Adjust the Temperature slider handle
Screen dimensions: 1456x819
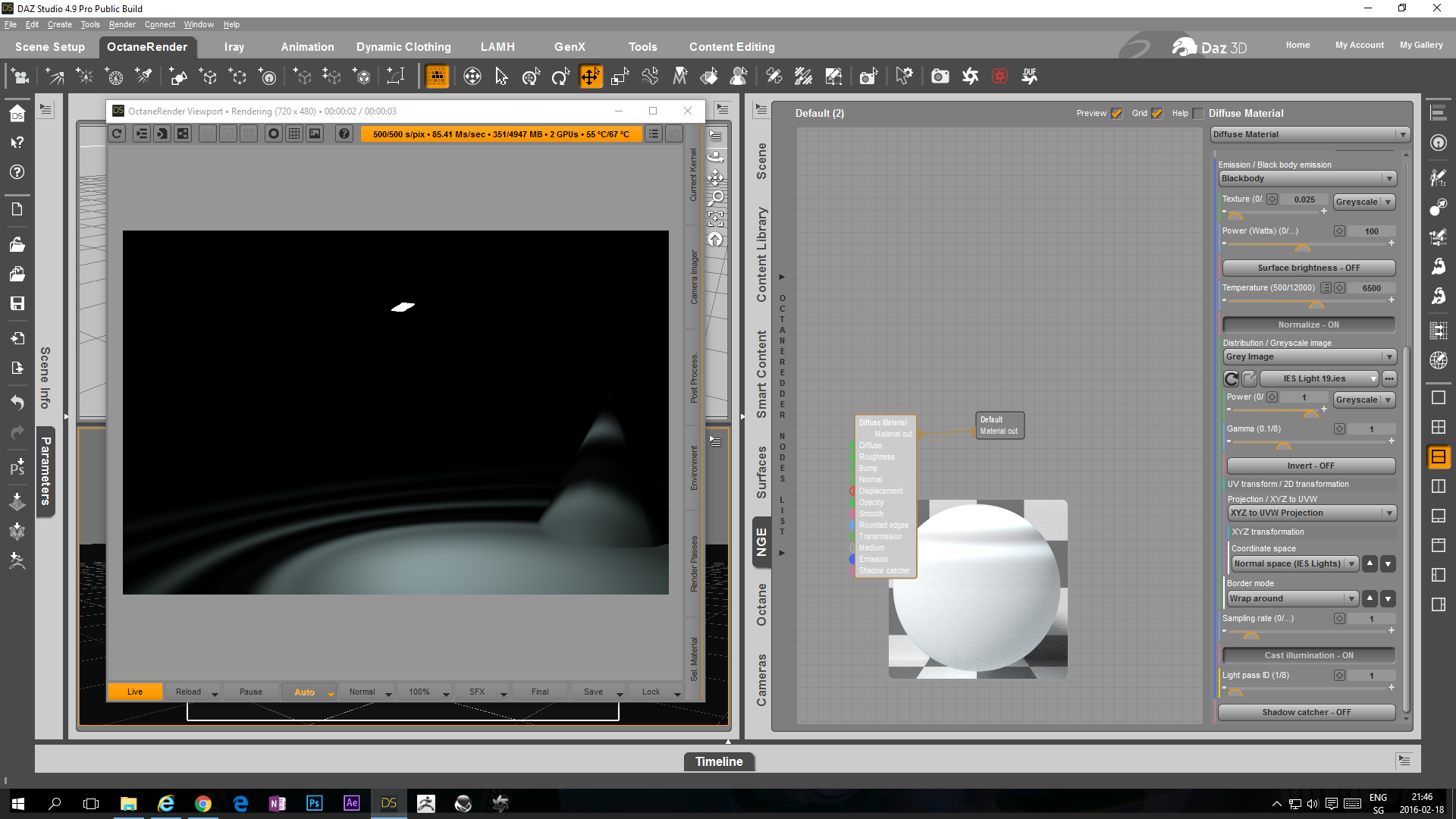(1316, 304)
